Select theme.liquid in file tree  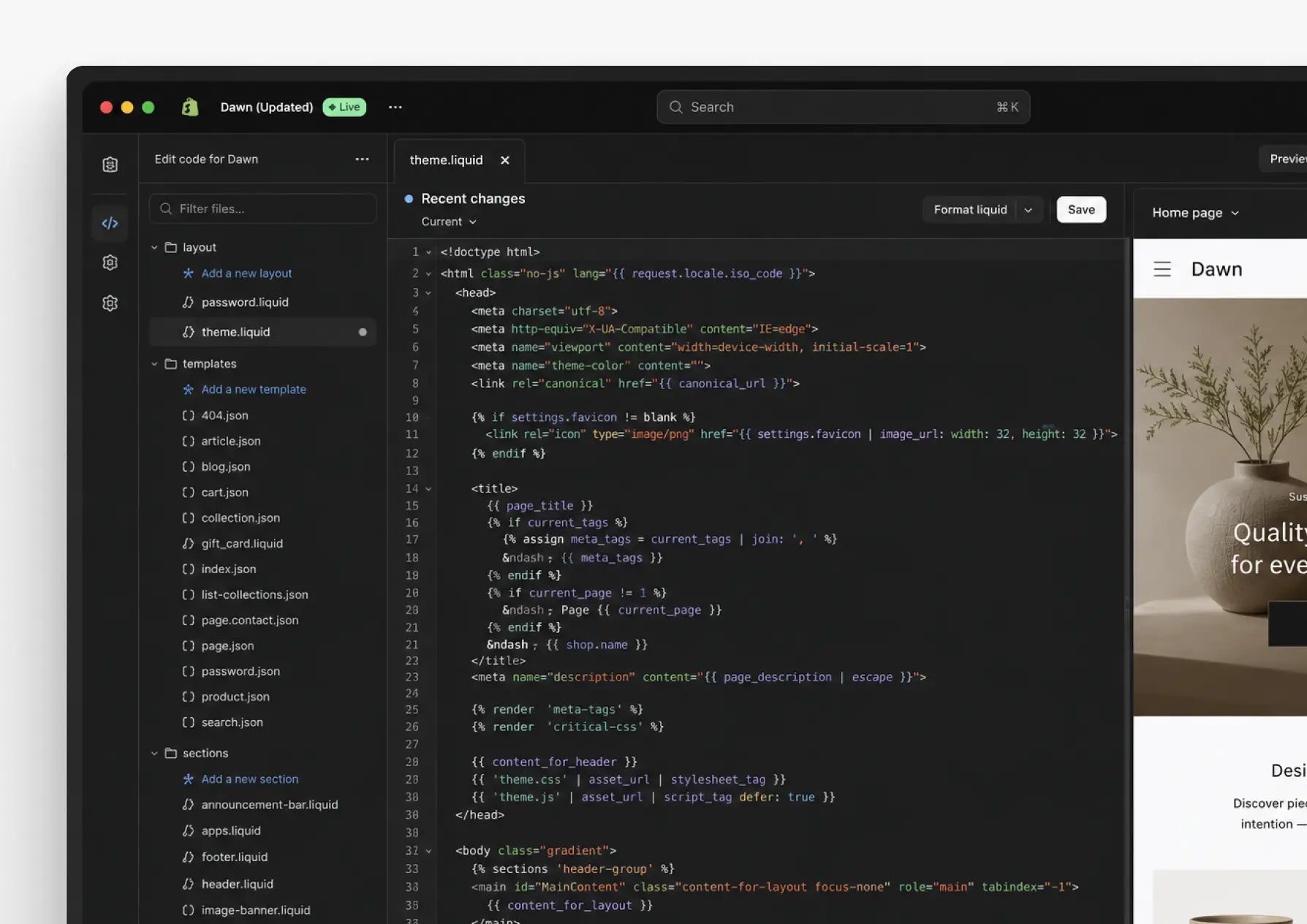263,332
